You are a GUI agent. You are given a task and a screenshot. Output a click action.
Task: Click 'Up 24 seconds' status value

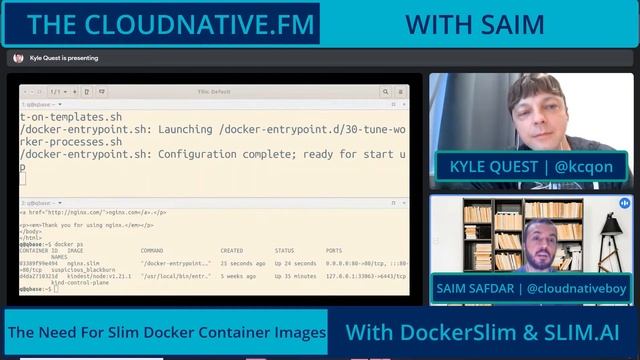(295, 264)
